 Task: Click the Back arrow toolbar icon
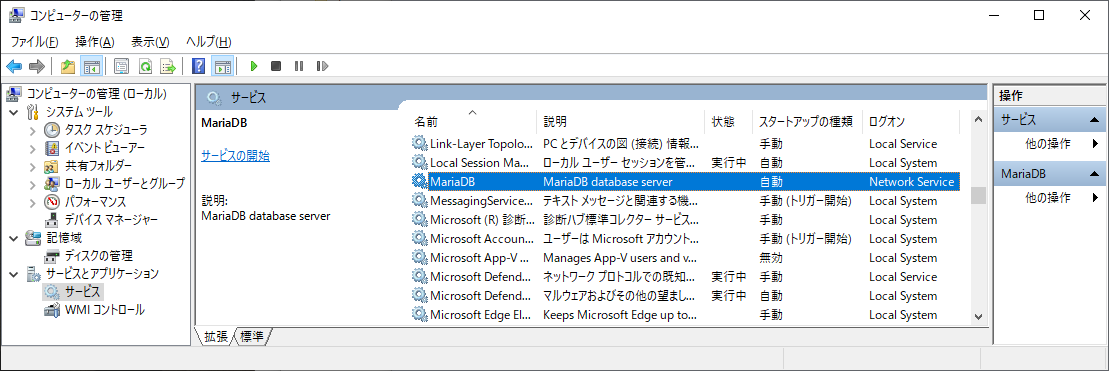click(x=14, y=66)
